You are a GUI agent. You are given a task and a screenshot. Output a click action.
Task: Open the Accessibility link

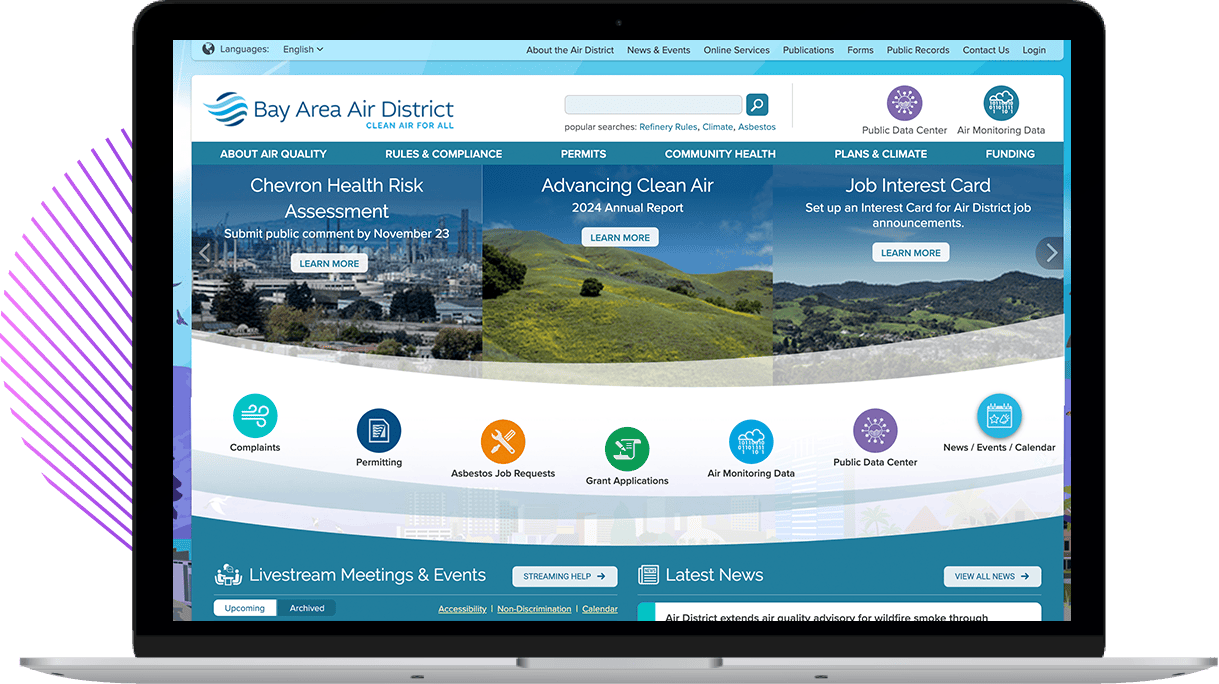pos(462,609)
